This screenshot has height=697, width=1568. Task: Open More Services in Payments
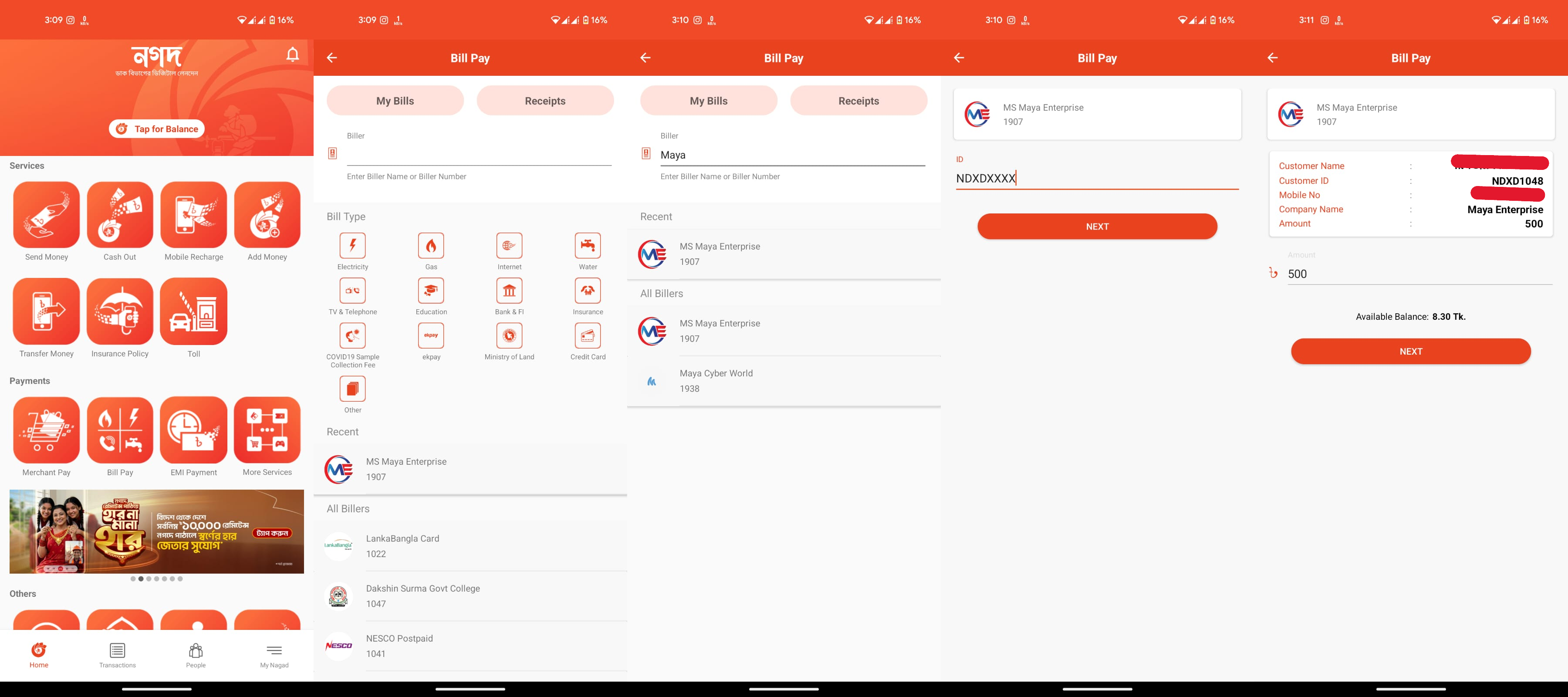pyautogui.click(x=267, y=430)
